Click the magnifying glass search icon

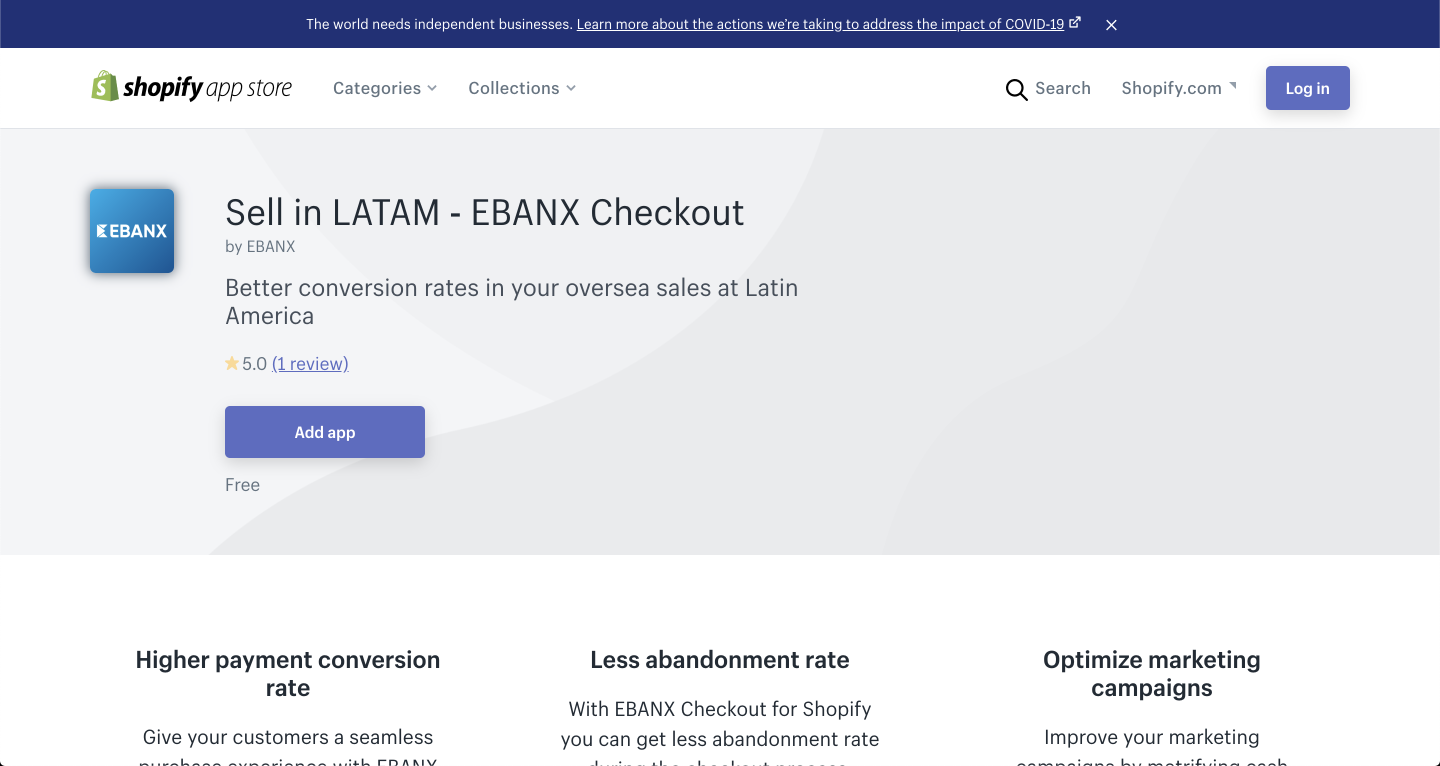click(x=1016, y=90)
